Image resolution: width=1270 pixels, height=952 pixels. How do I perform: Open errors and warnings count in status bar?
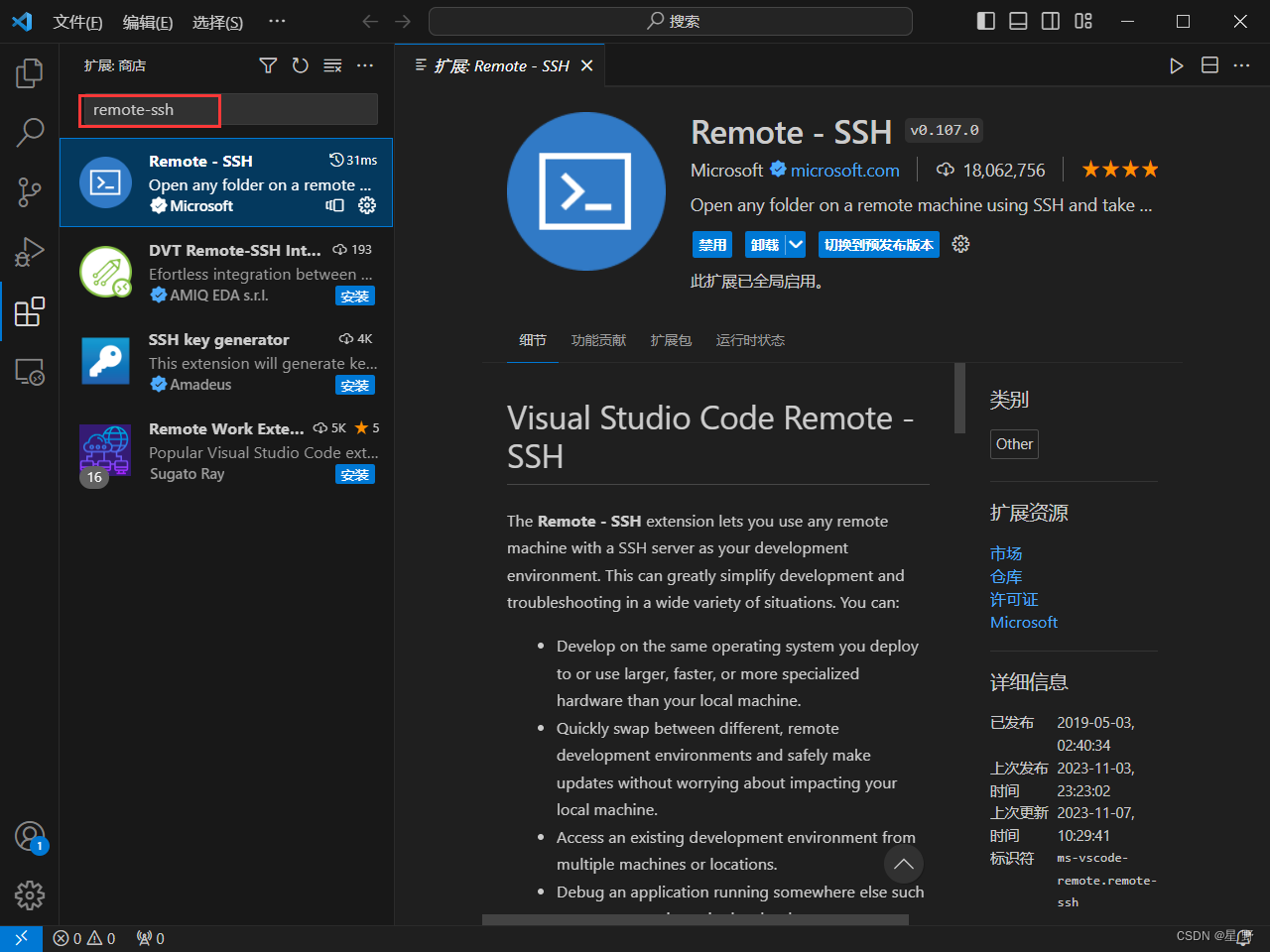tap(84, 938)
